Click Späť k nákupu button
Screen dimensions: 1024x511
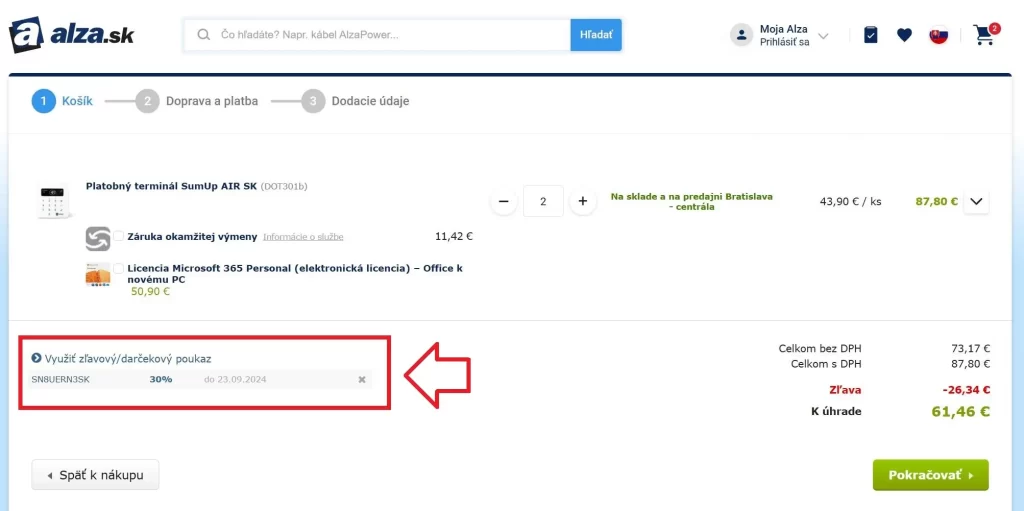click(95, 475)
